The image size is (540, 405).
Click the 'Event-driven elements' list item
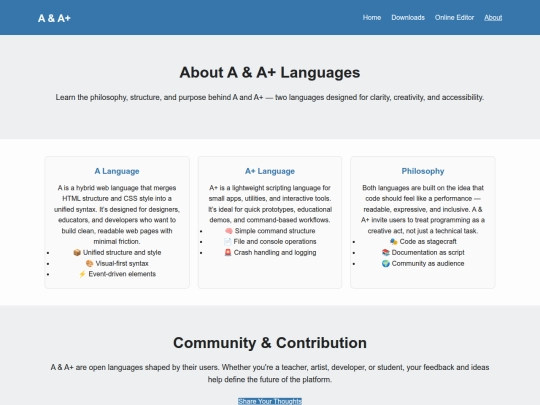[x=117, y=274]
